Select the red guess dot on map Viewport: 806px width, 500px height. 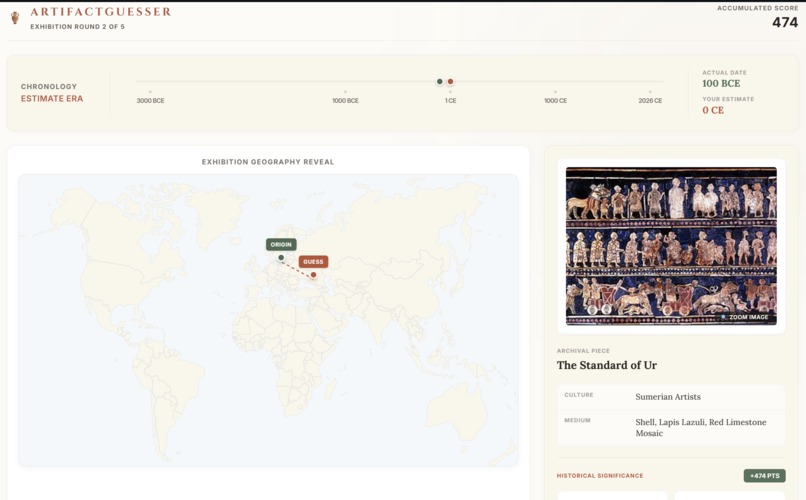(314, 275)
